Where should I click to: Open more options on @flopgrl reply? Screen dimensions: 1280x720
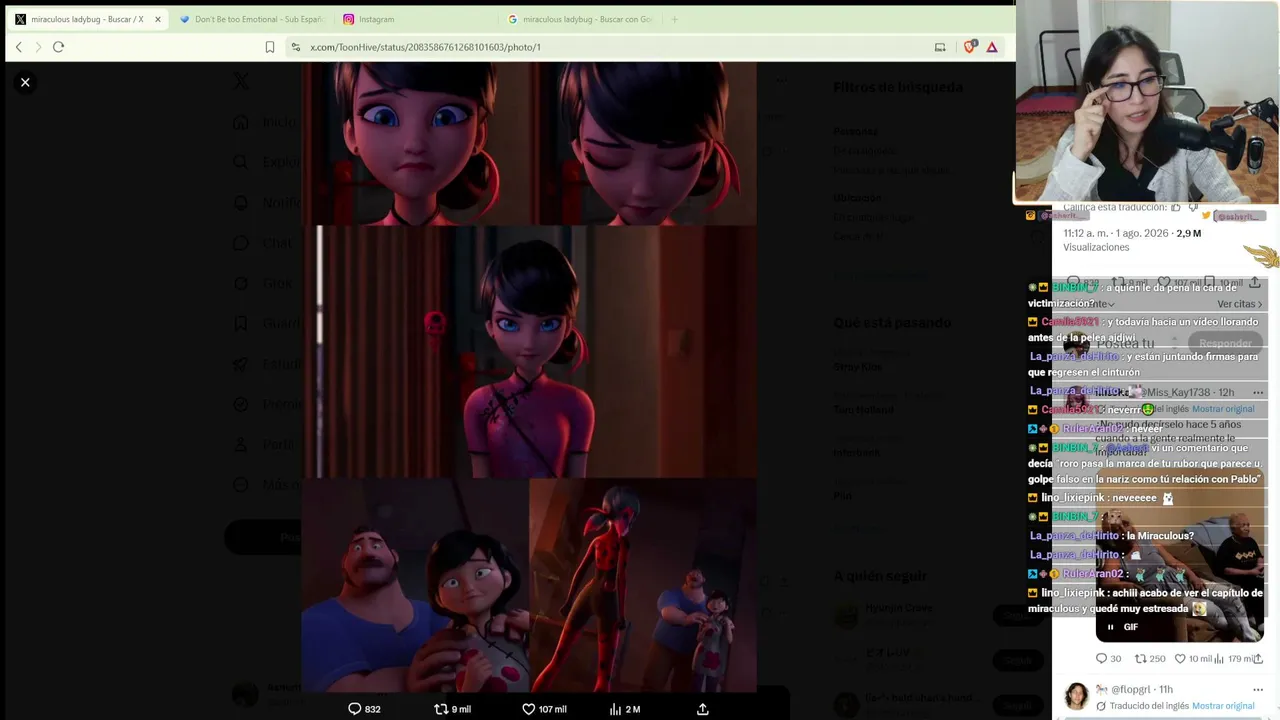[x=1258, y=689]
